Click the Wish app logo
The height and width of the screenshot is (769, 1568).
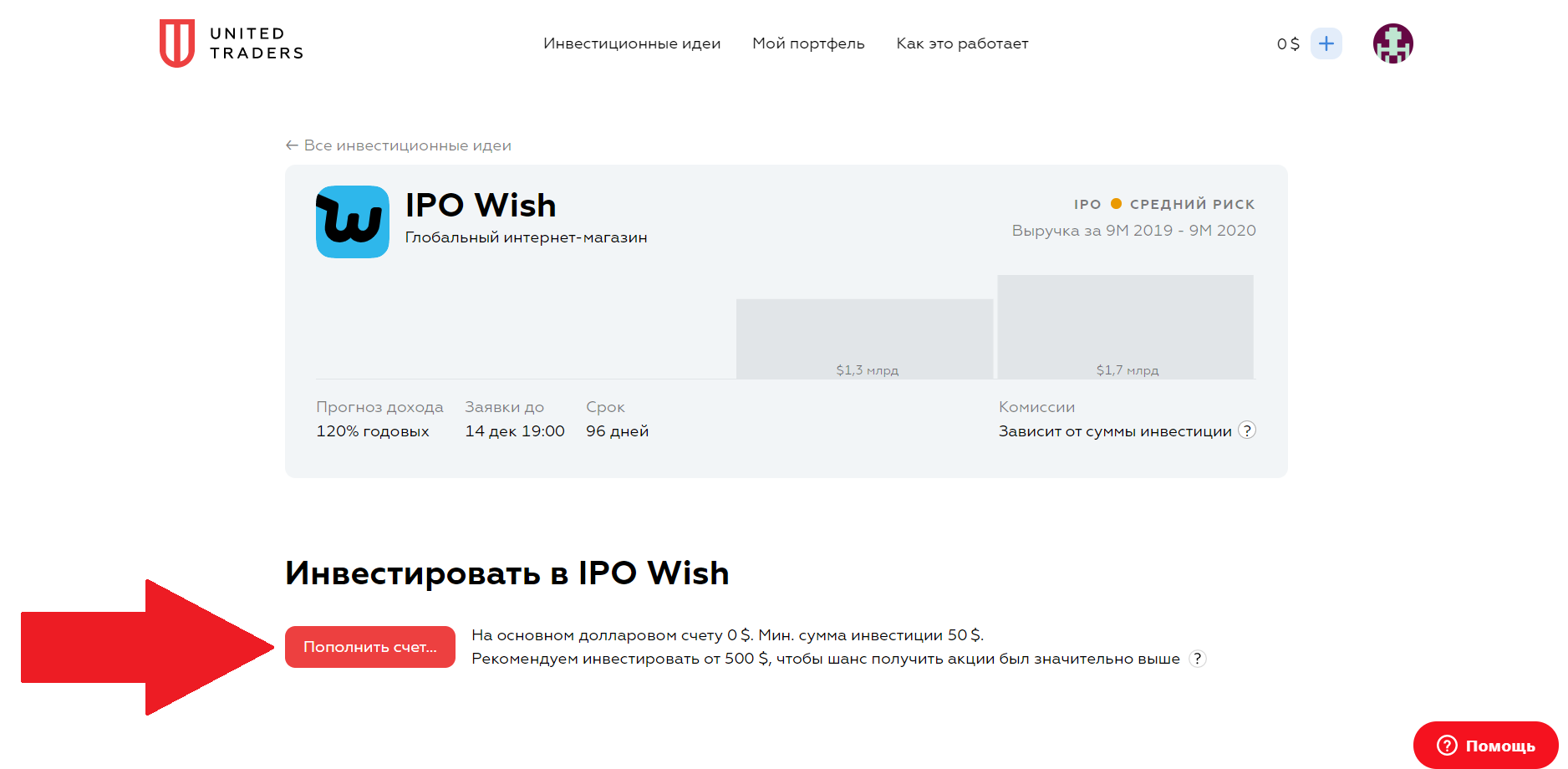click(x=353, y=222)
